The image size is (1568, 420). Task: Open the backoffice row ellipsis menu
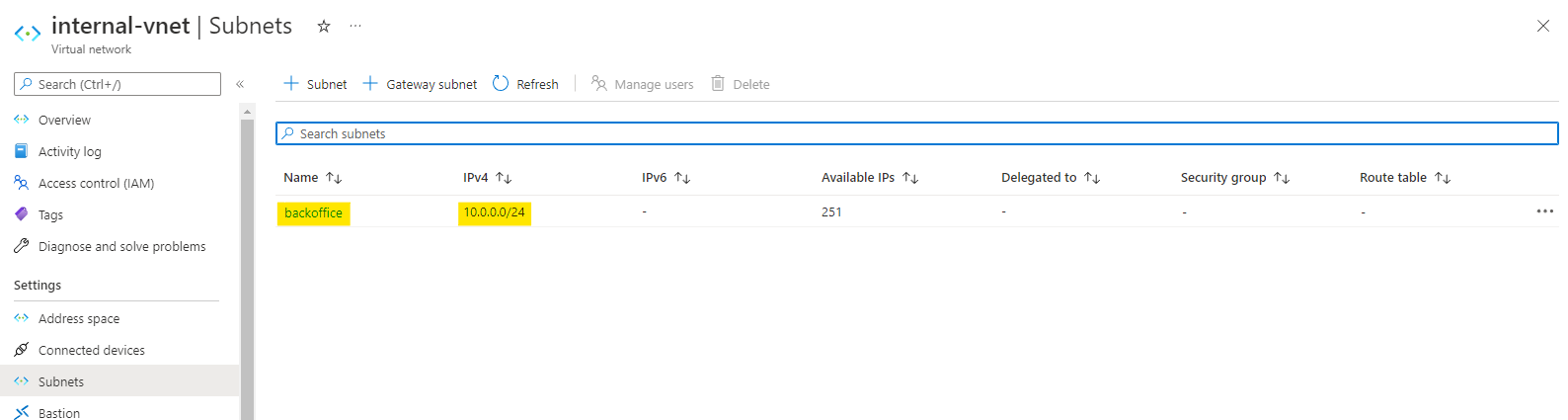click(1544, 211)
